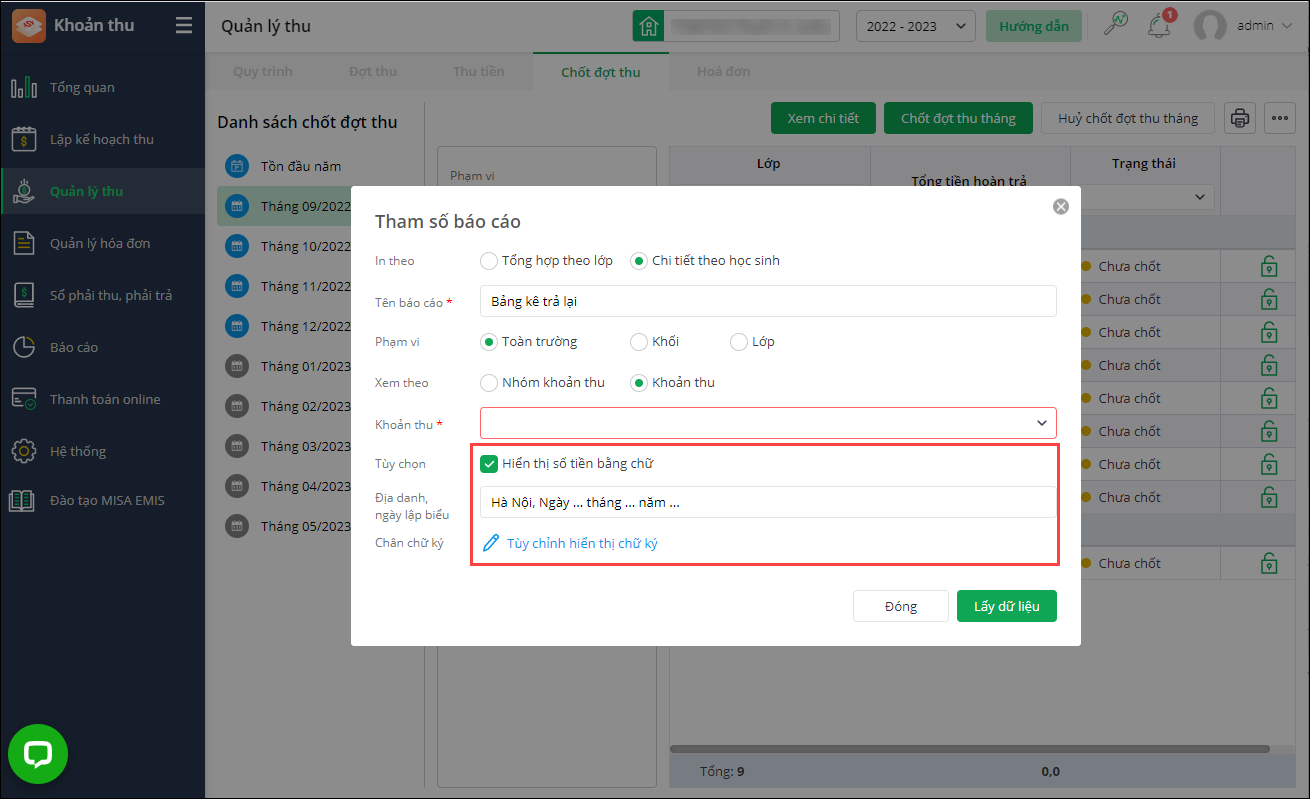
Task: Select Tháng 11/2022 in the list
Action: pyautogui.click(x=306, y=287)
